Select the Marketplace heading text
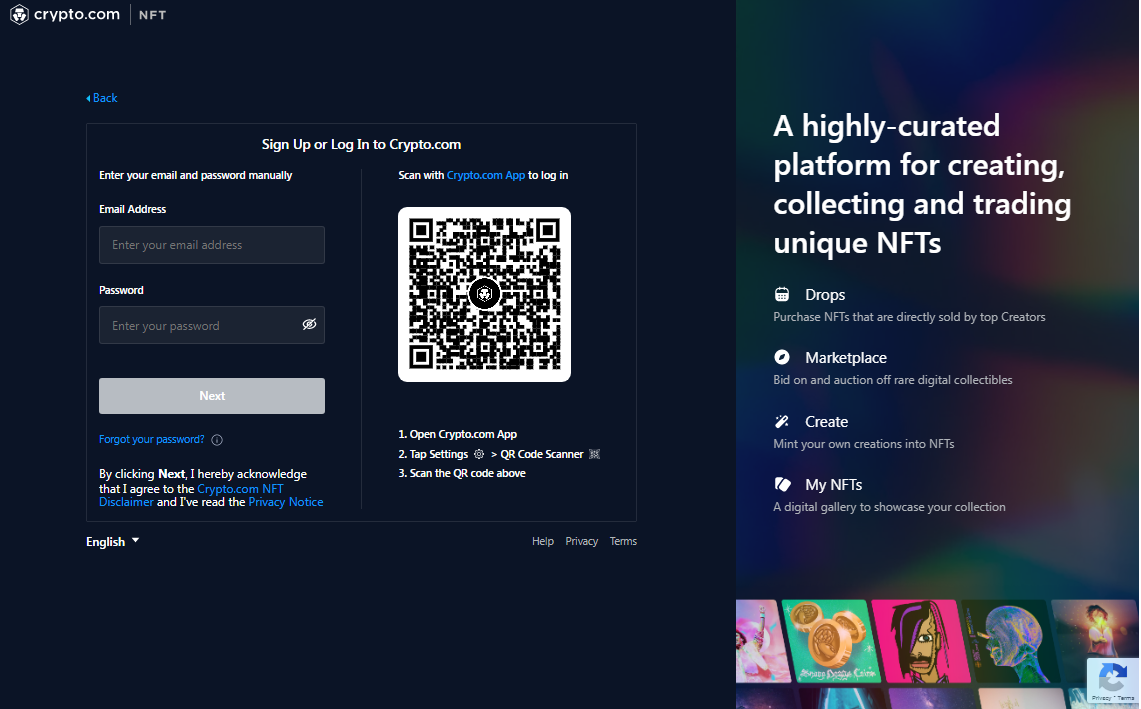 tap(846, 357)
